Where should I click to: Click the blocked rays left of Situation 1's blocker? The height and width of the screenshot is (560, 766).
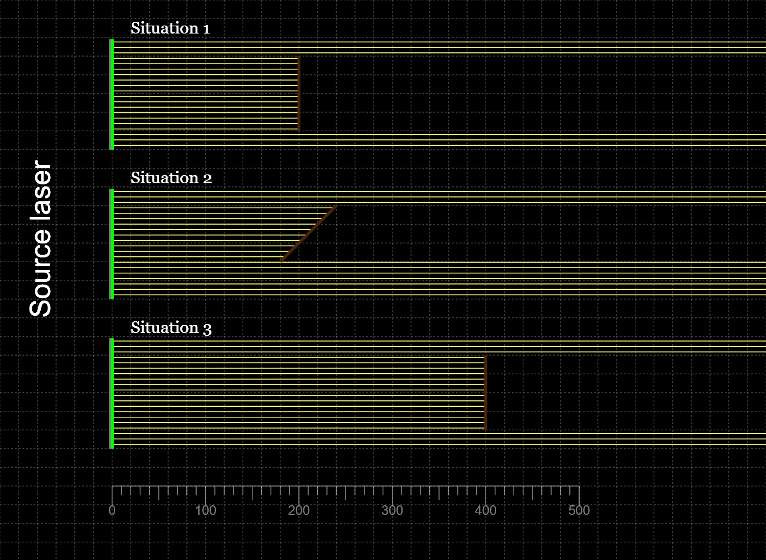click(x=205, y=95)
